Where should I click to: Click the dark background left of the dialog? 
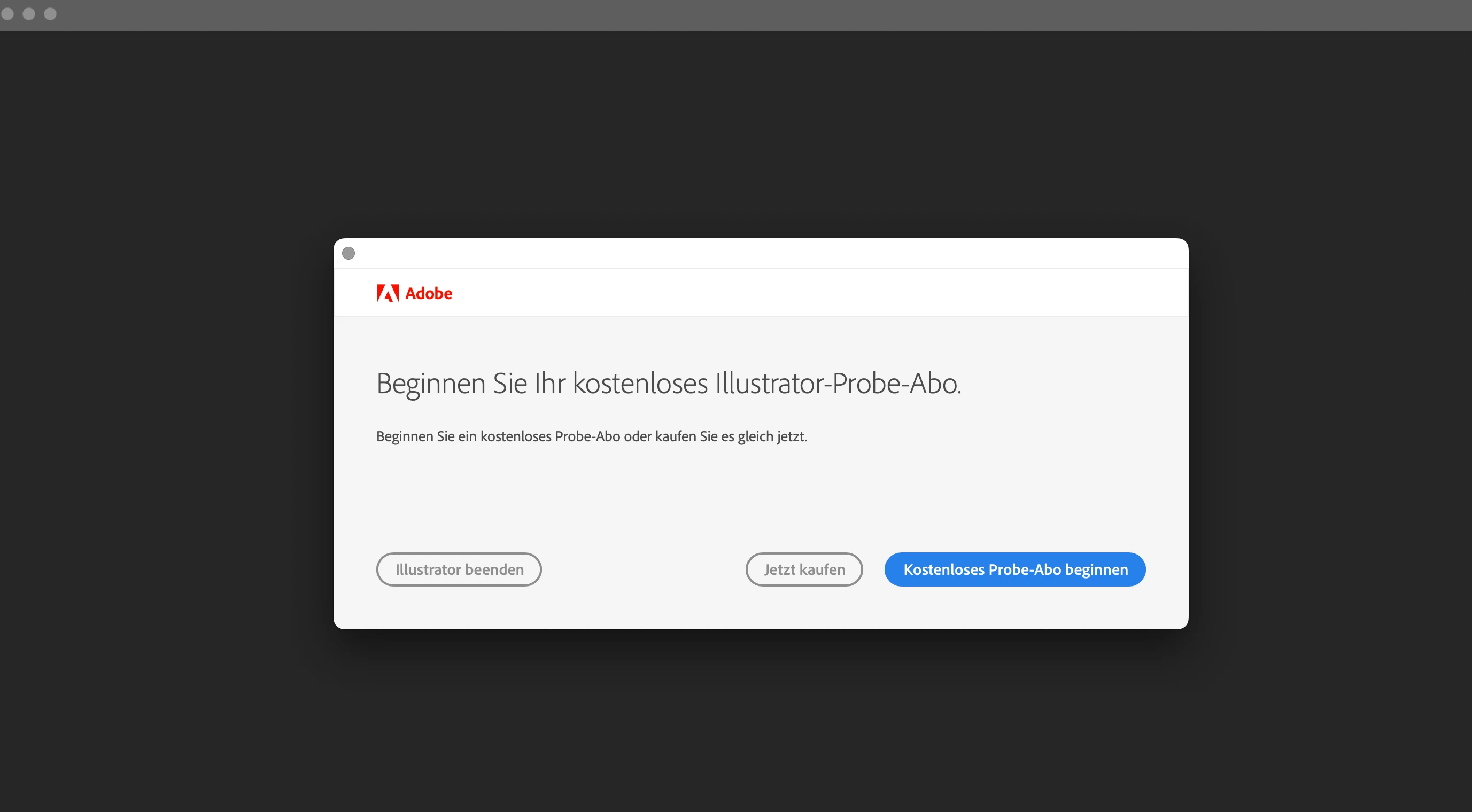pyautogui.click(x=166, y=434)
